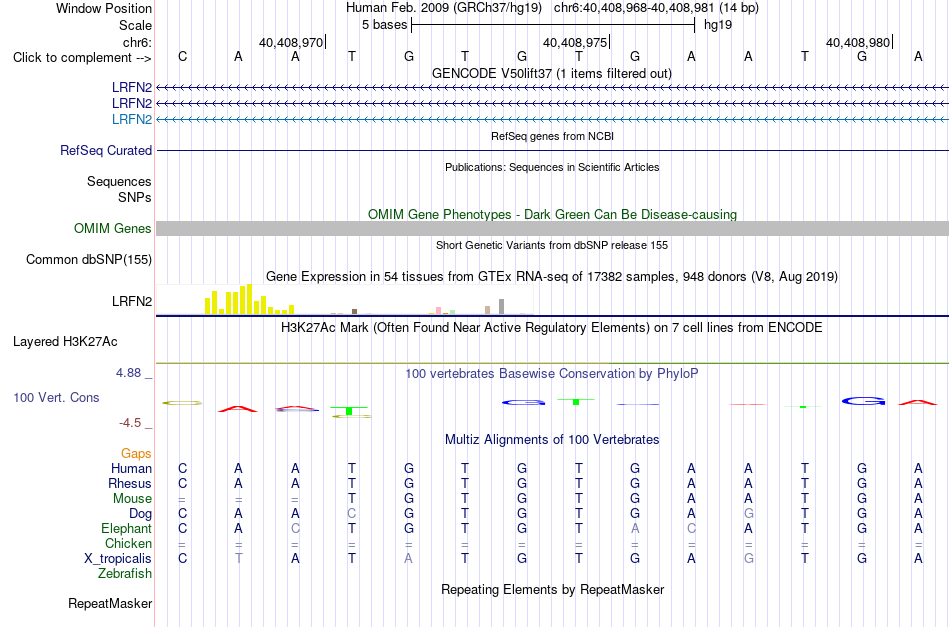Click the 'Zebrafish' species row label

point(125,573)
